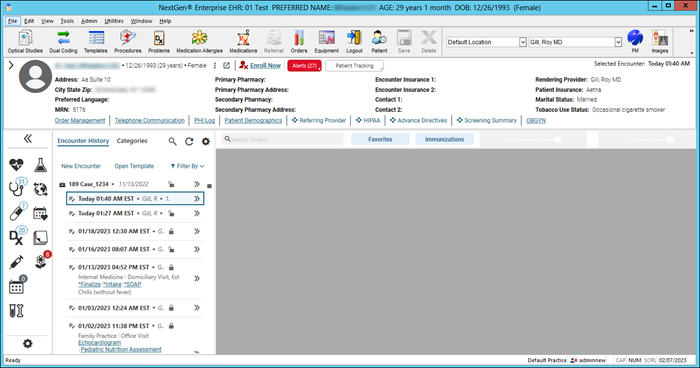Open the lab flask icon in sidebar
The image size is (700, 368).
[40, 165]
